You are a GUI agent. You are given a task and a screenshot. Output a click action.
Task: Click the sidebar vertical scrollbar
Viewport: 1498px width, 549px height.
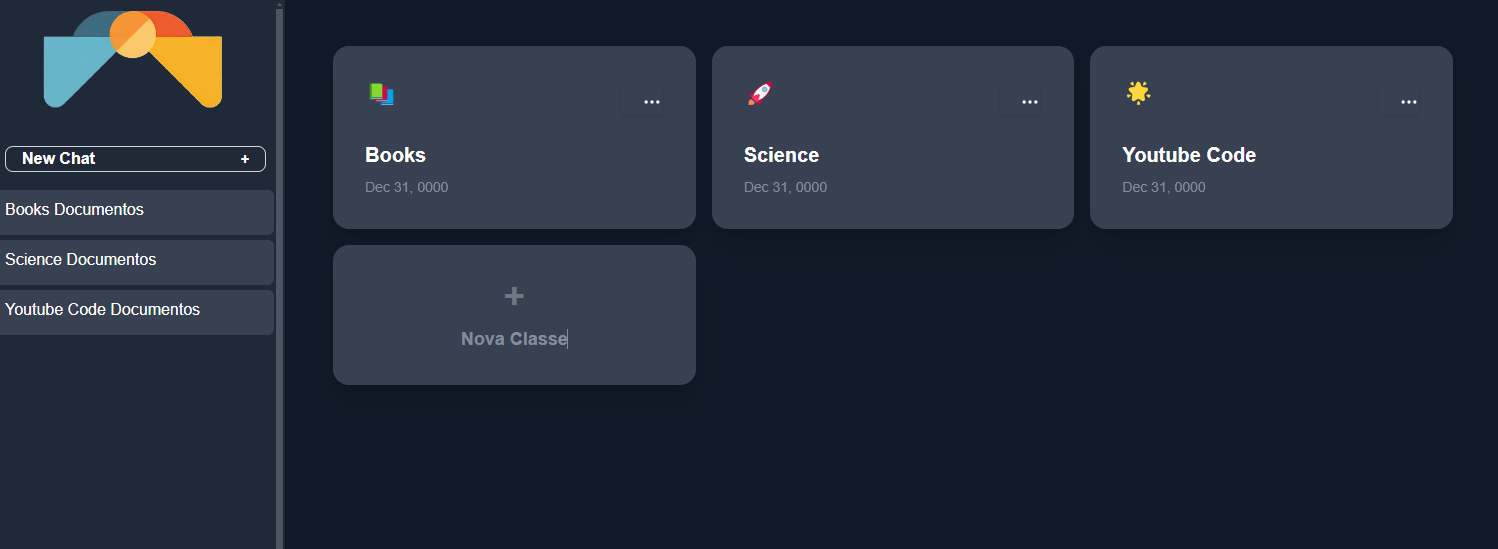[279, 275]
